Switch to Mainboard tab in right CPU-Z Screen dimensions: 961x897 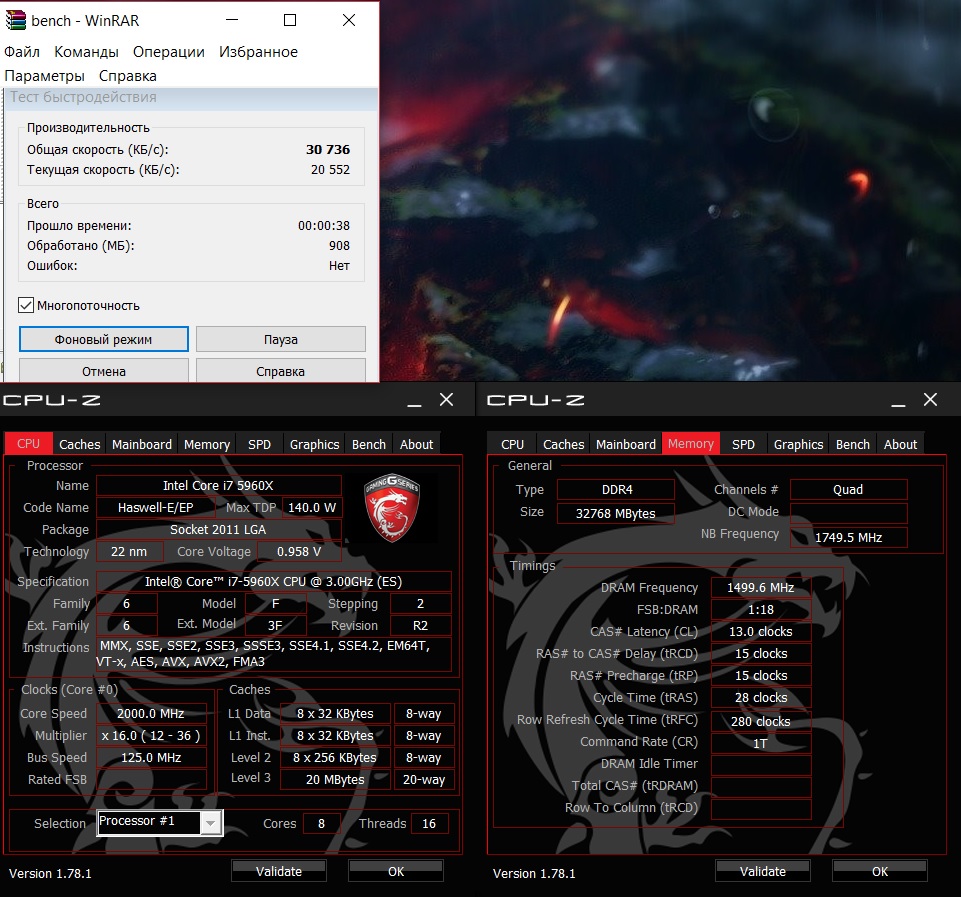click(x=626, y=444)
